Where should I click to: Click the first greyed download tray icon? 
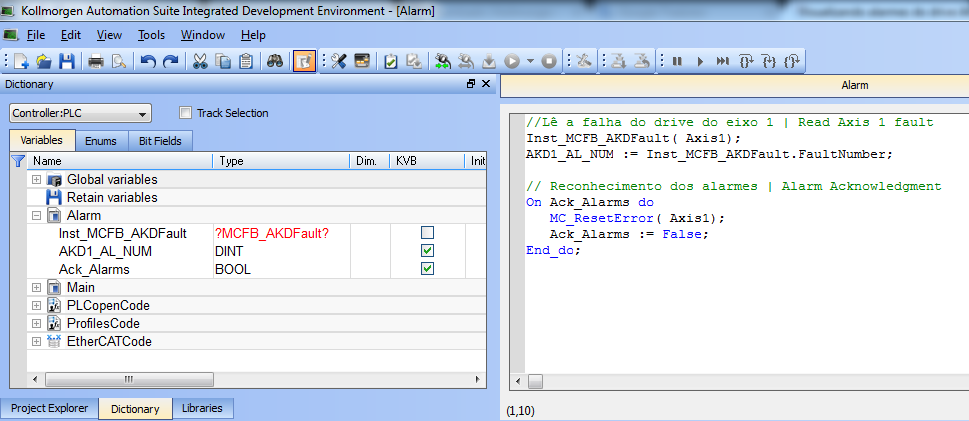(x=619, y=61)
